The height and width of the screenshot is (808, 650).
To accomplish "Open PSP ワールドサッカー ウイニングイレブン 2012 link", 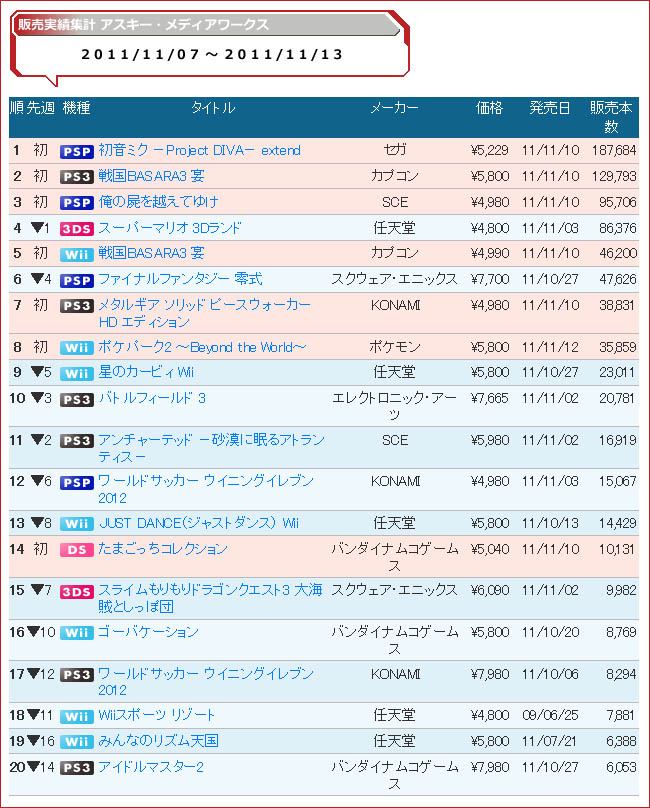I will (x=206, y=490).
